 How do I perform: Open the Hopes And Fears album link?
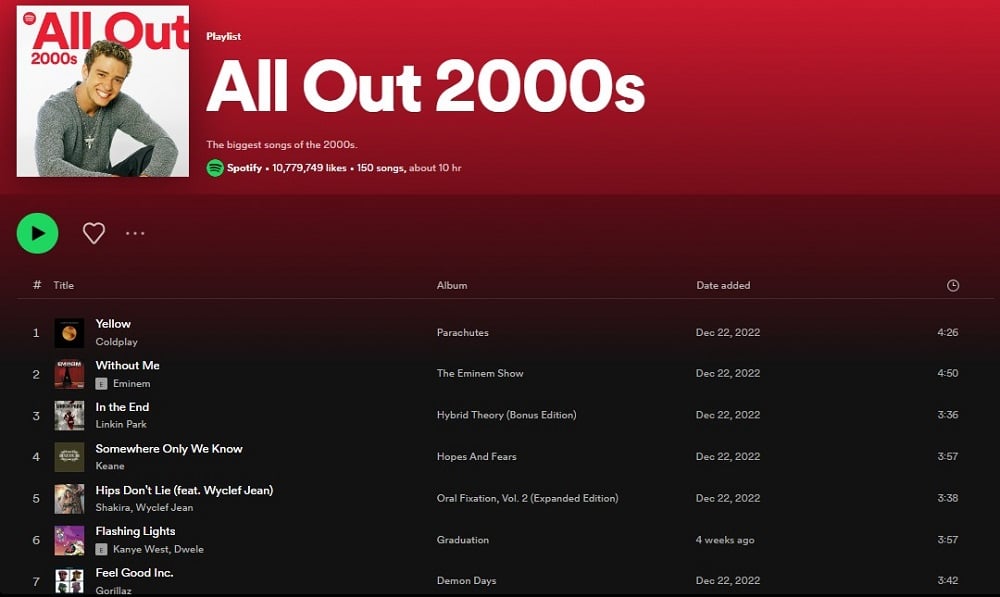[476, 456]
